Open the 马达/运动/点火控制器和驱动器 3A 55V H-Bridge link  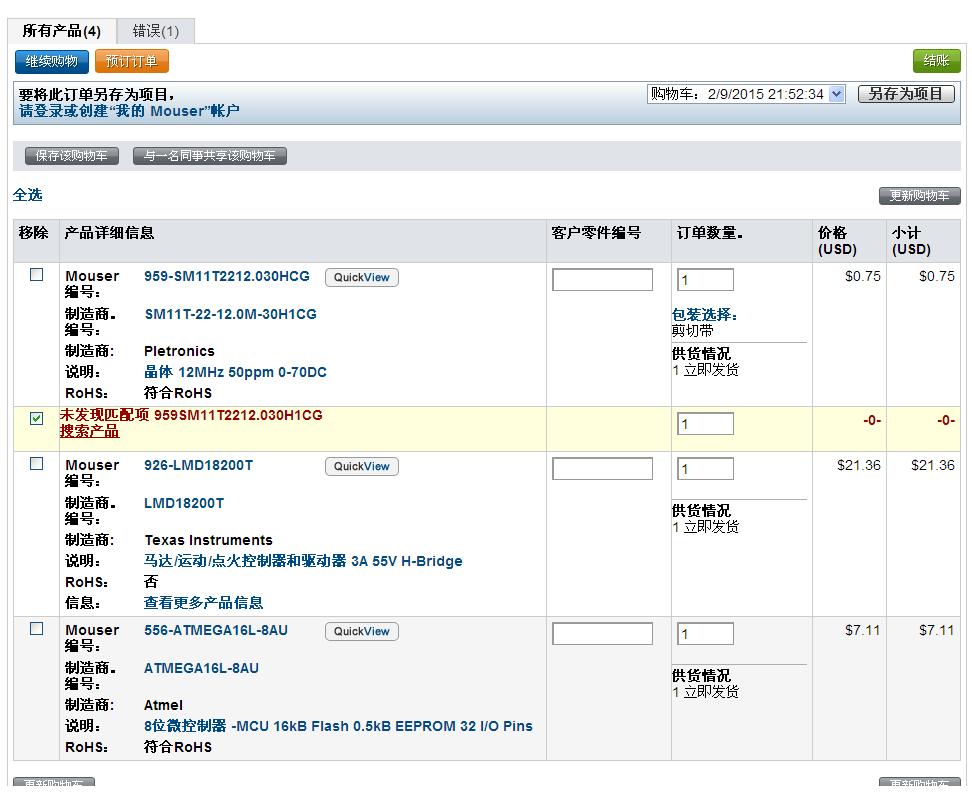(303, 561)
